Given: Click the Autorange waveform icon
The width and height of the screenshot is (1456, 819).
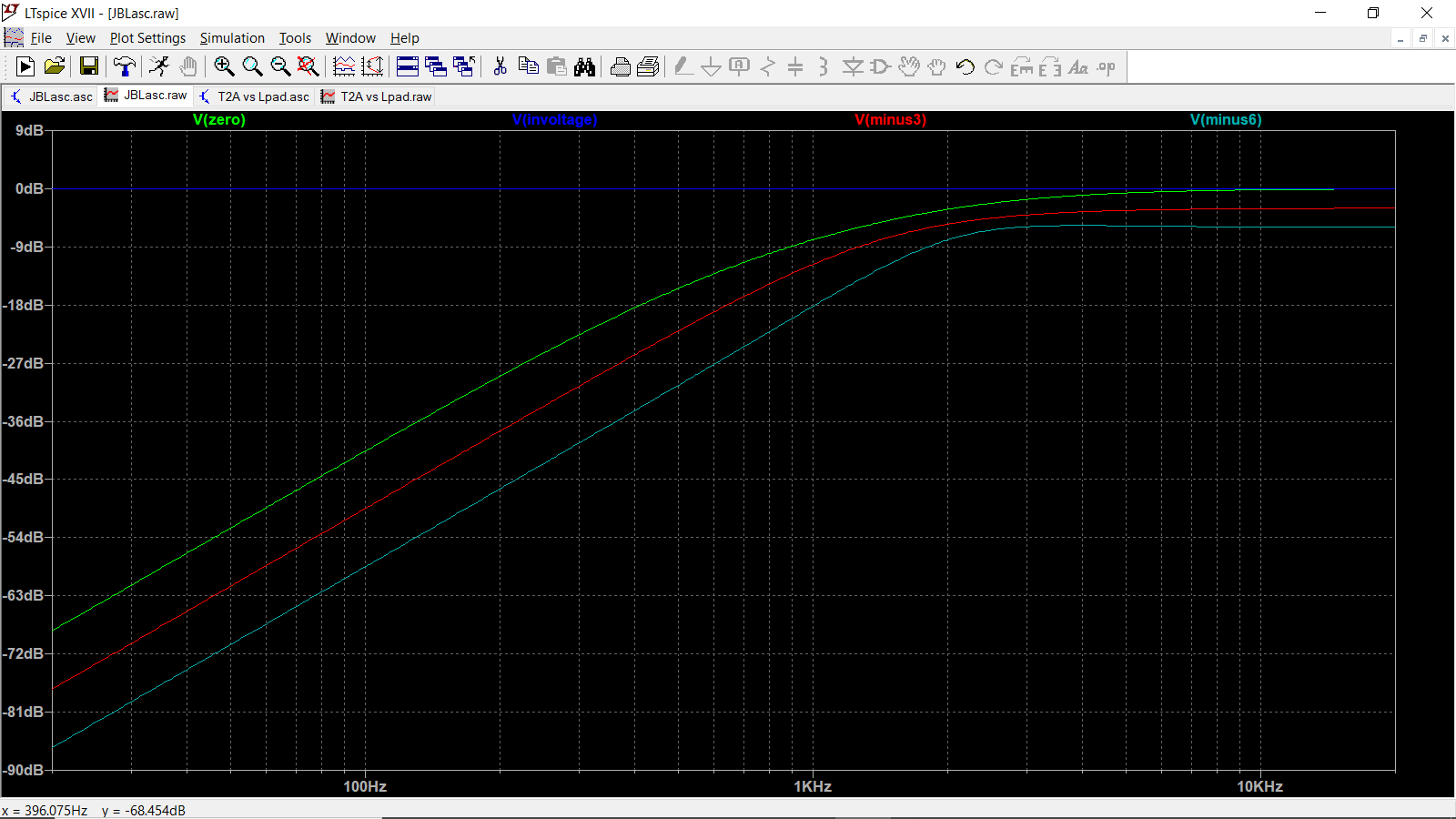Looking at the screenshot, I should pyautogui.click(x=344, y=66).
